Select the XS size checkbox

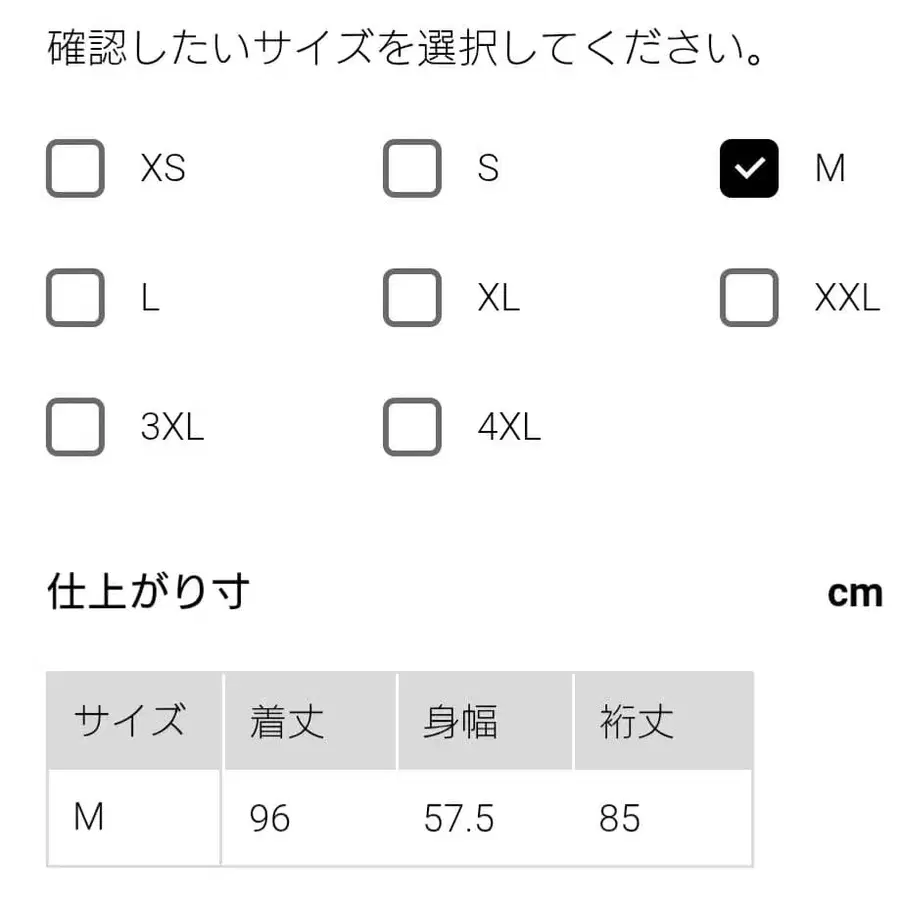(74, 168)
